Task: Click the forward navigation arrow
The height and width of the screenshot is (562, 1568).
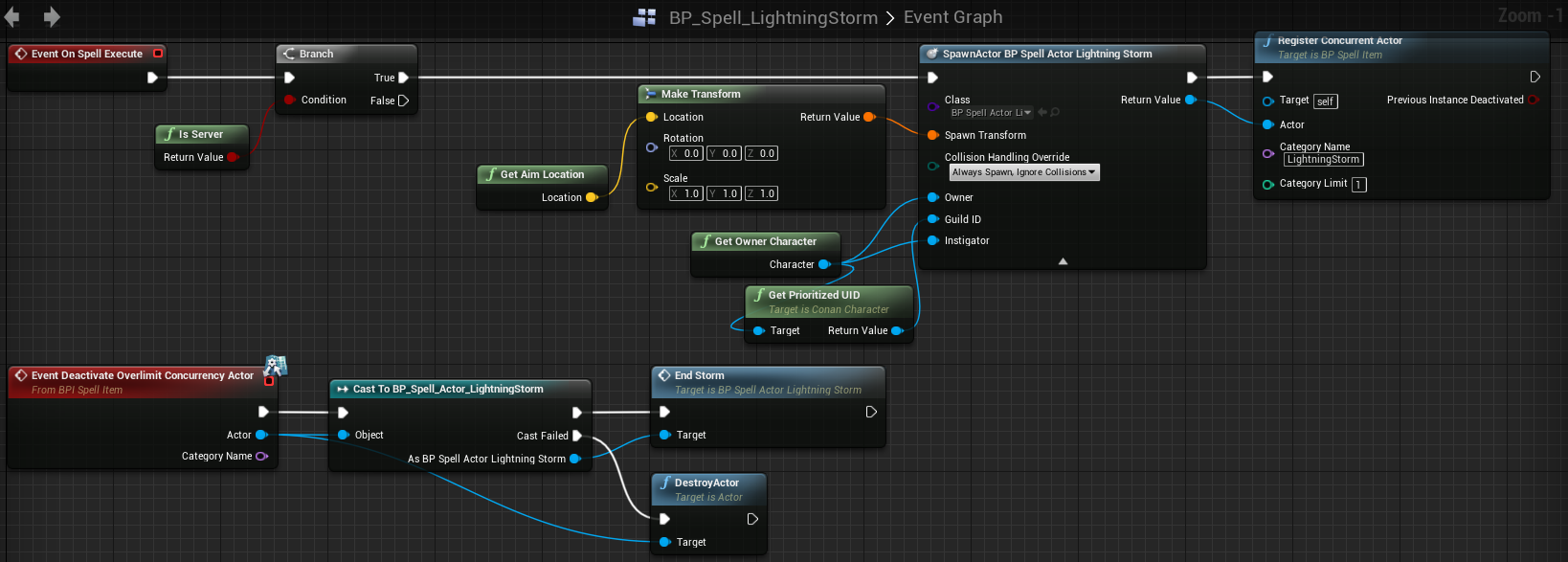Action: pos(52,17)
